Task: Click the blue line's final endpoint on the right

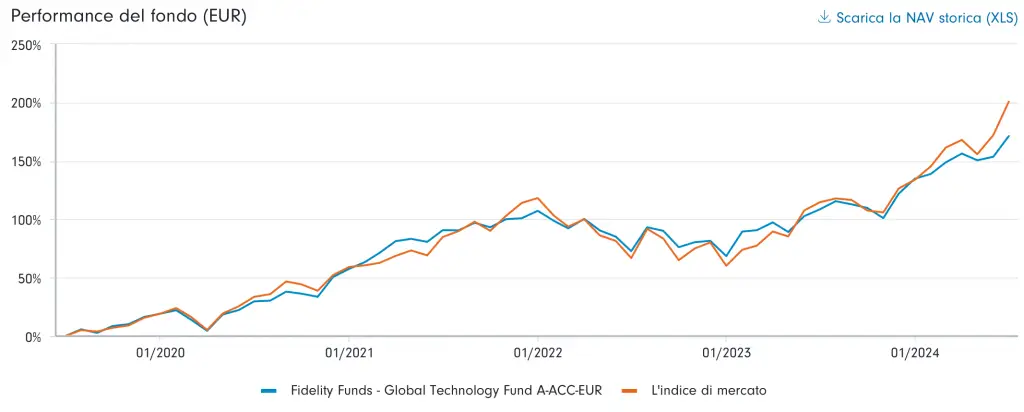Action: (x=1008, y=136)
